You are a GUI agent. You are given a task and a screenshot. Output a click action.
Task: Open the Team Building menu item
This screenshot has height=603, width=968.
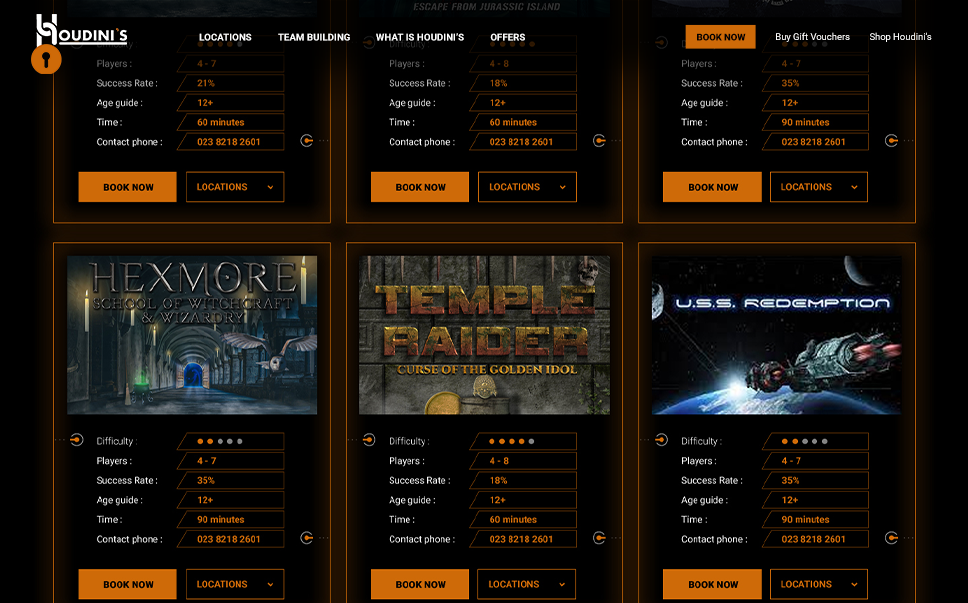[x=314, y=37]
